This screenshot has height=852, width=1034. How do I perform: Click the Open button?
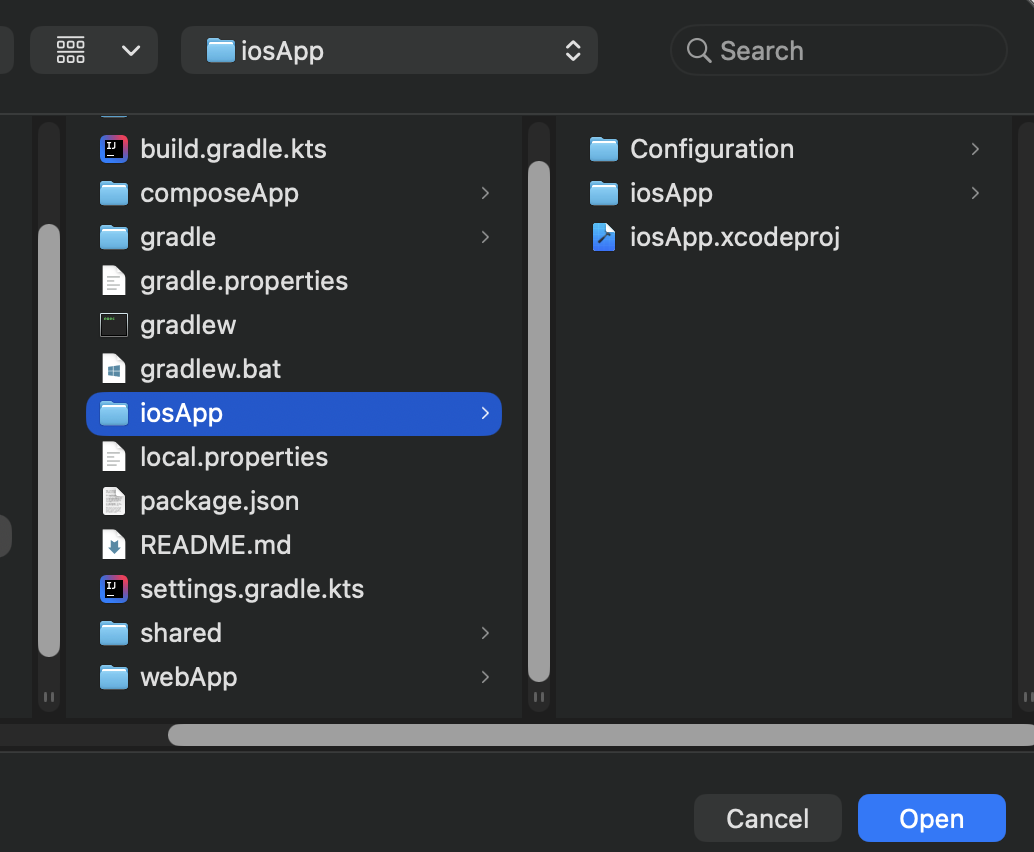click(931, 818)
